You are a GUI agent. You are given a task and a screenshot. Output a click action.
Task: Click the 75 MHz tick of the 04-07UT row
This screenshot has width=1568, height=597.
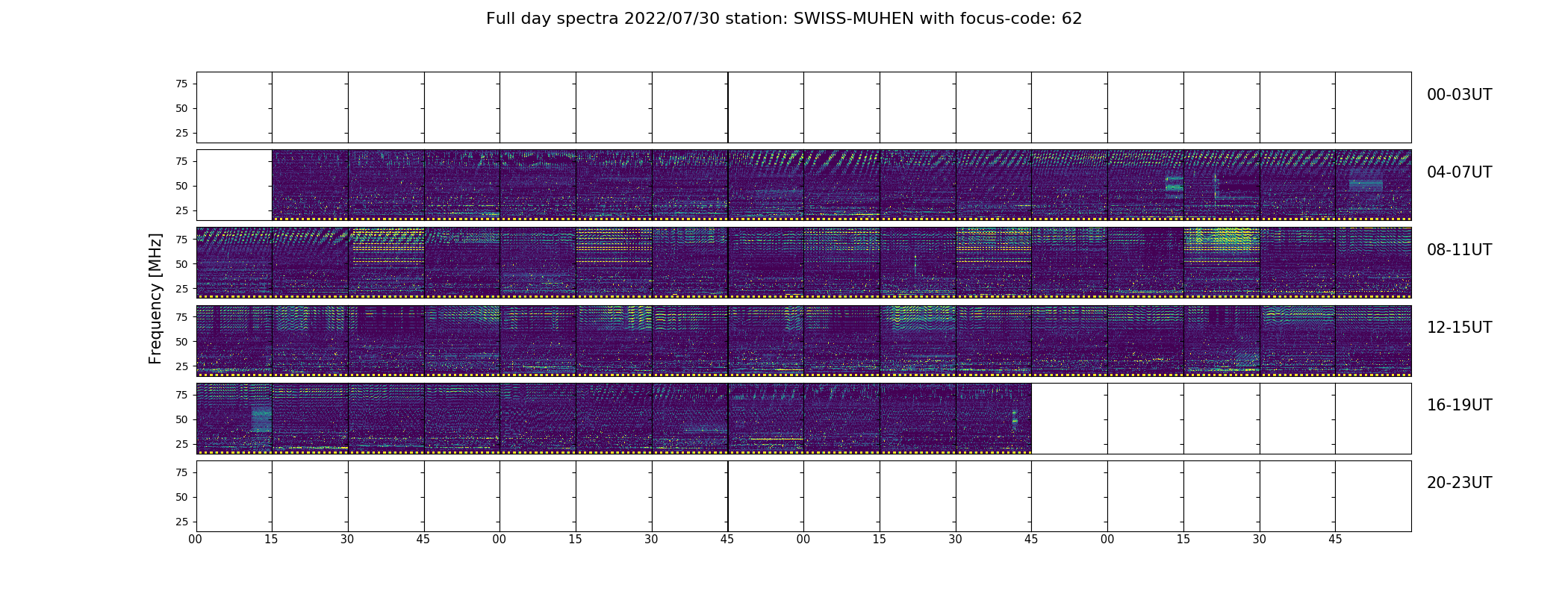pyautogui.click(x=181, y=161)
